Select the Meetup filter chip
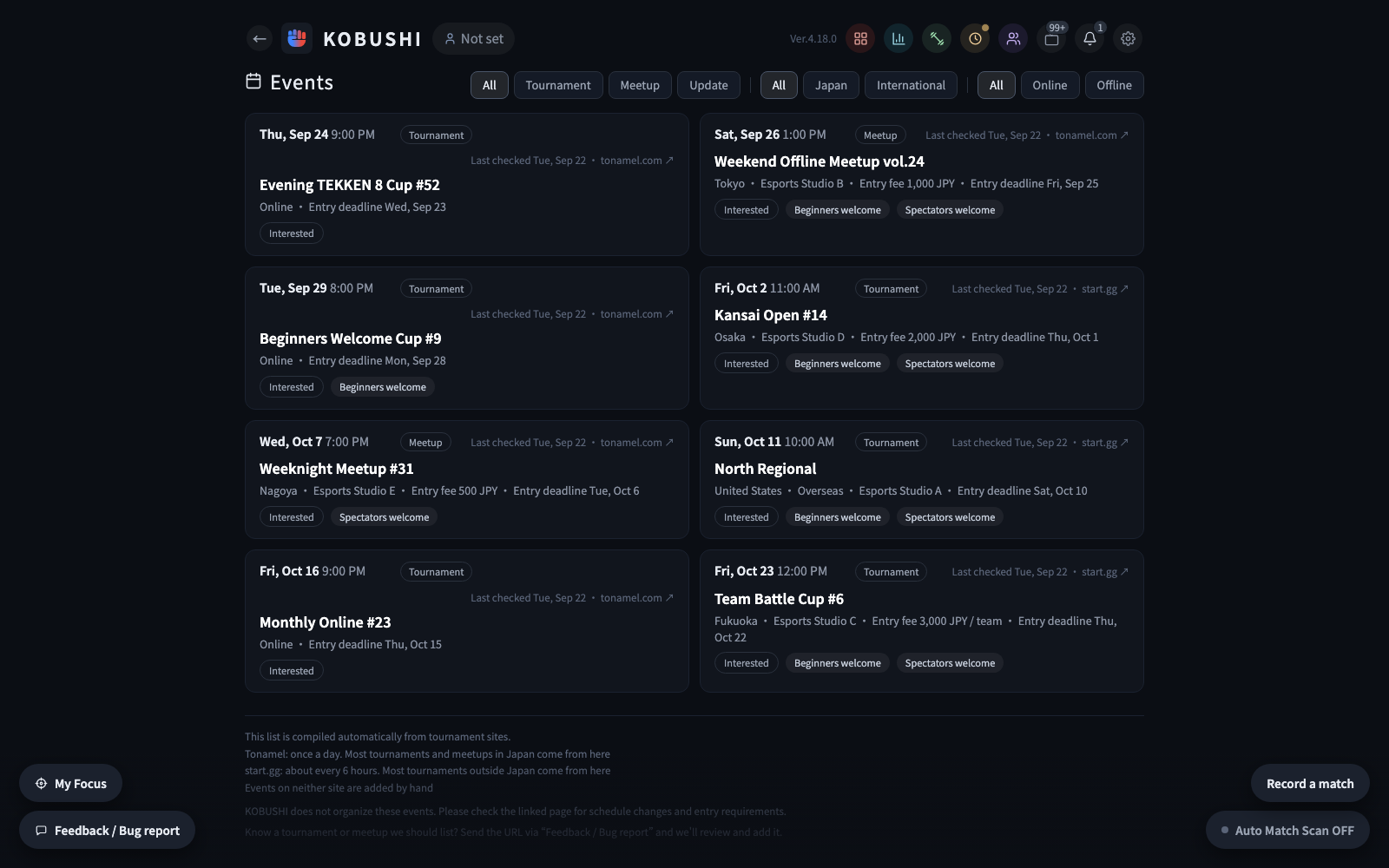1389x868 pixels. coord(640,85)
